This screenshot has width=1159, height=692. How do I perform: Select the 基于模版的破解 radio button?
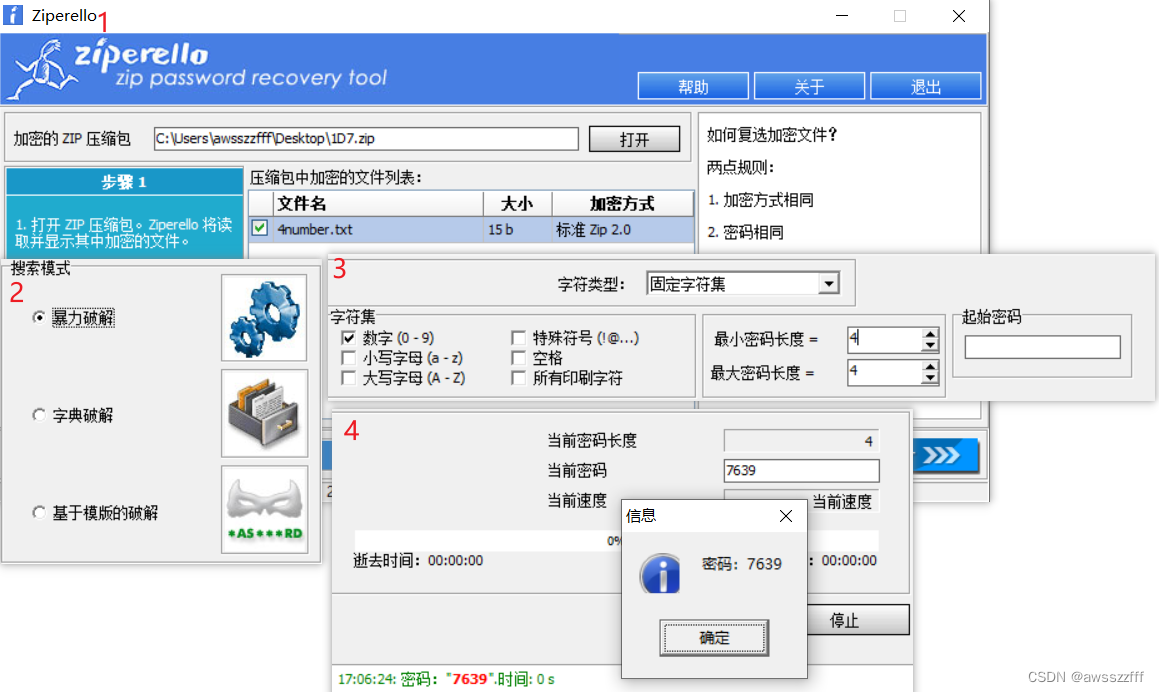pos(39,512)
